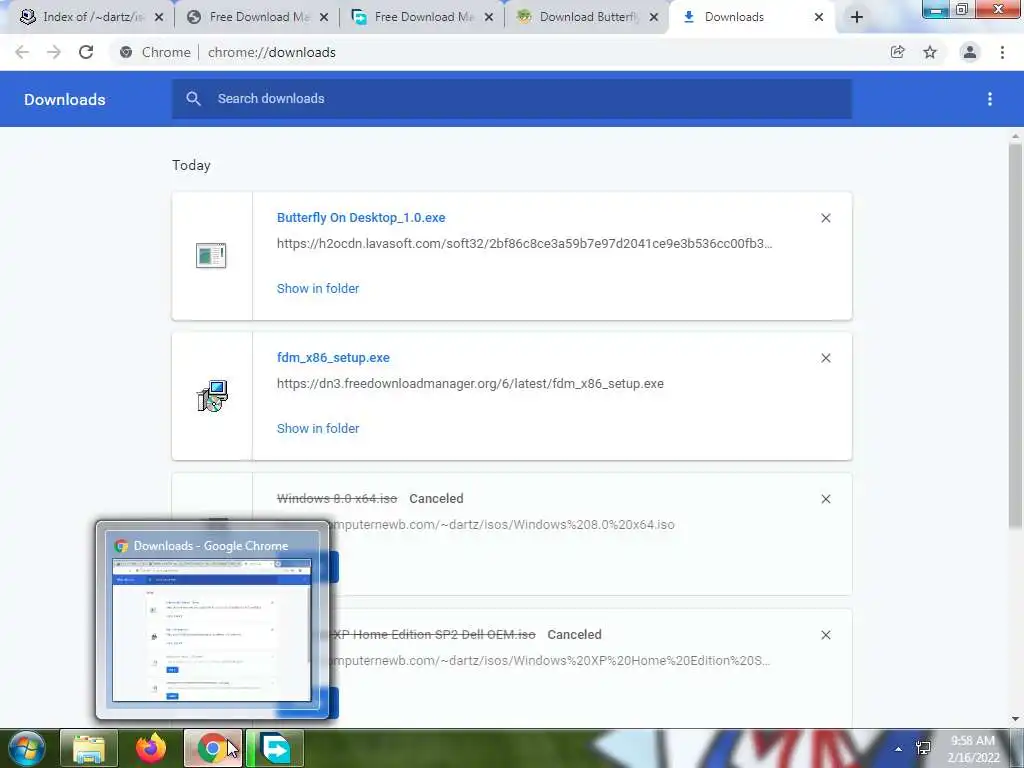The height and width of the screenshot is (768, 1024).
Task: Click the fdm_x86_setup.exe installer icon
Action: (x=212, y=396)
